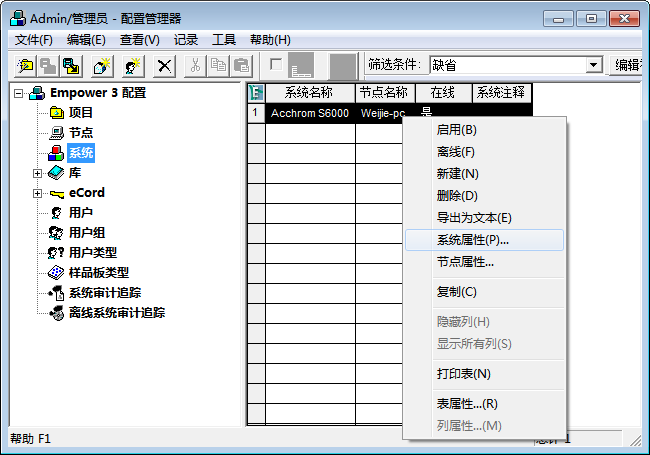The width and height of the screenshot is (650, 455).
Task: Open the 筛选条件 filter dropdown arrow
Action: (x=594, y=65)
